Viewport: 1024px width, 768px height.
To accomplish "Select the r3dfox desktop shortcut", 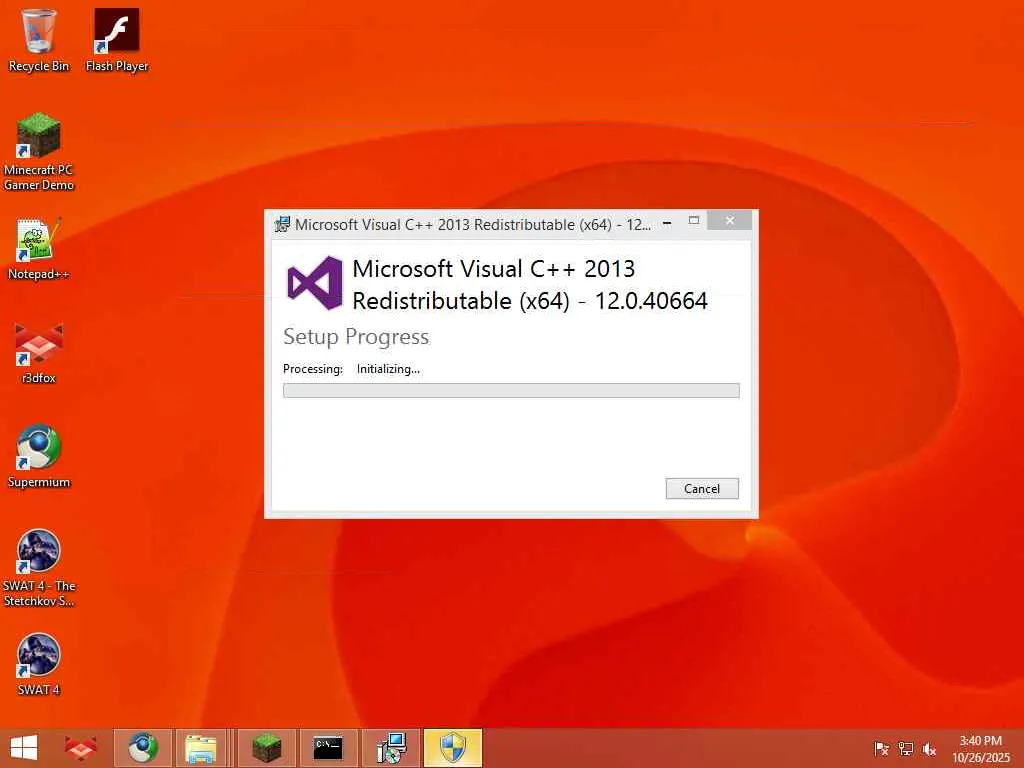I will 39,353.
